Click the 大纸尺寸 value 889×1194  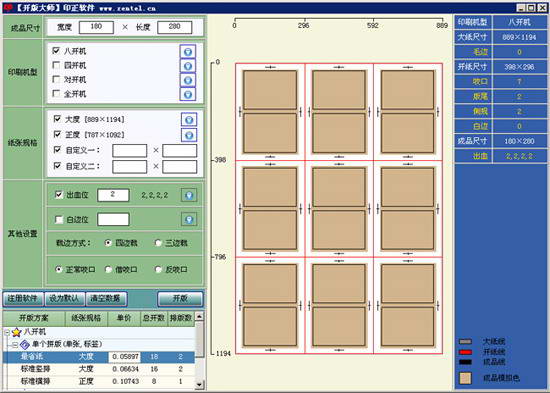(519, 37)
